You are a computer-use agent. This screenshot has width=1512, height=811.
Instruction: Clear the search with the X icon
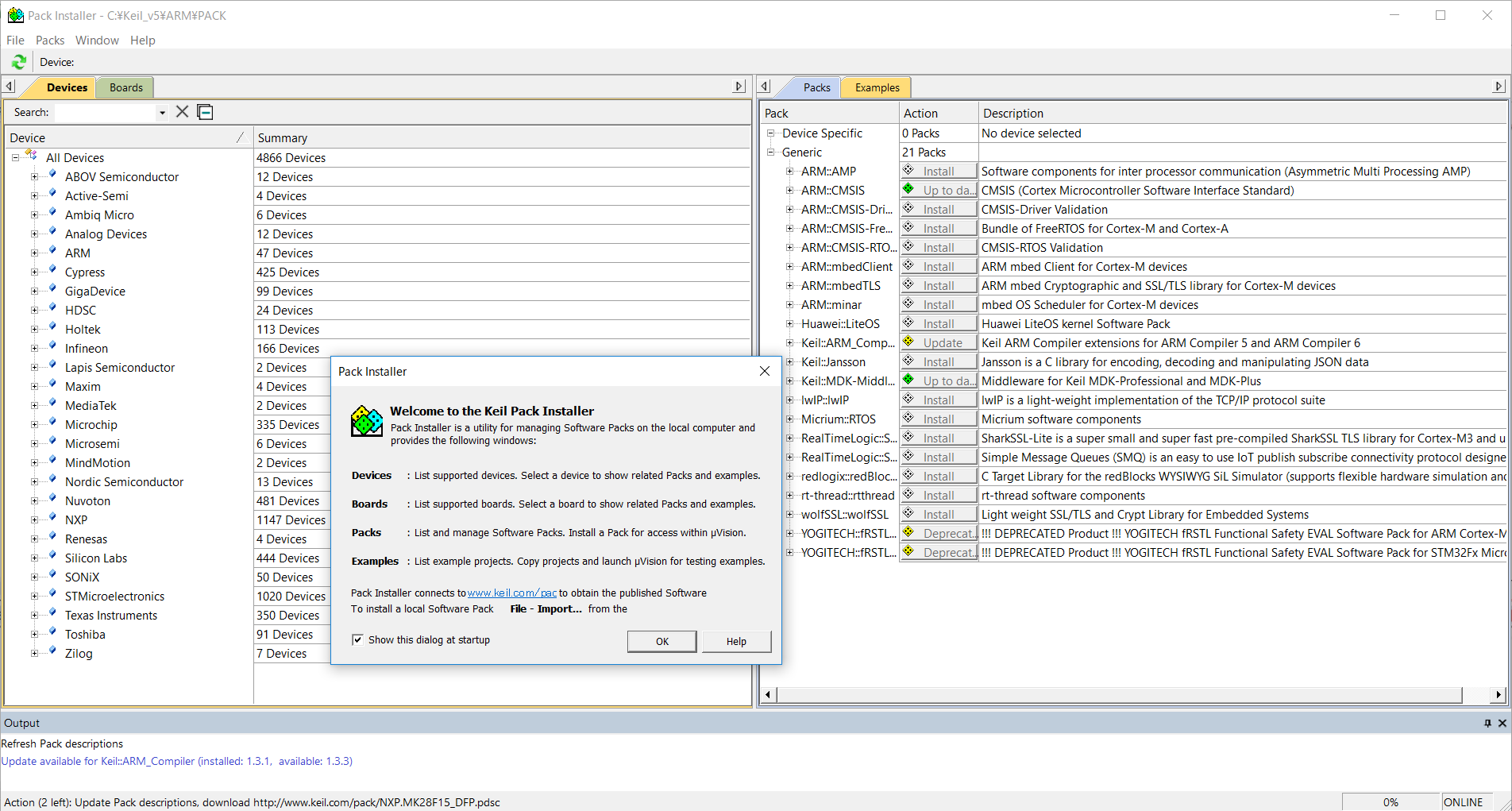tap(182, 112)
